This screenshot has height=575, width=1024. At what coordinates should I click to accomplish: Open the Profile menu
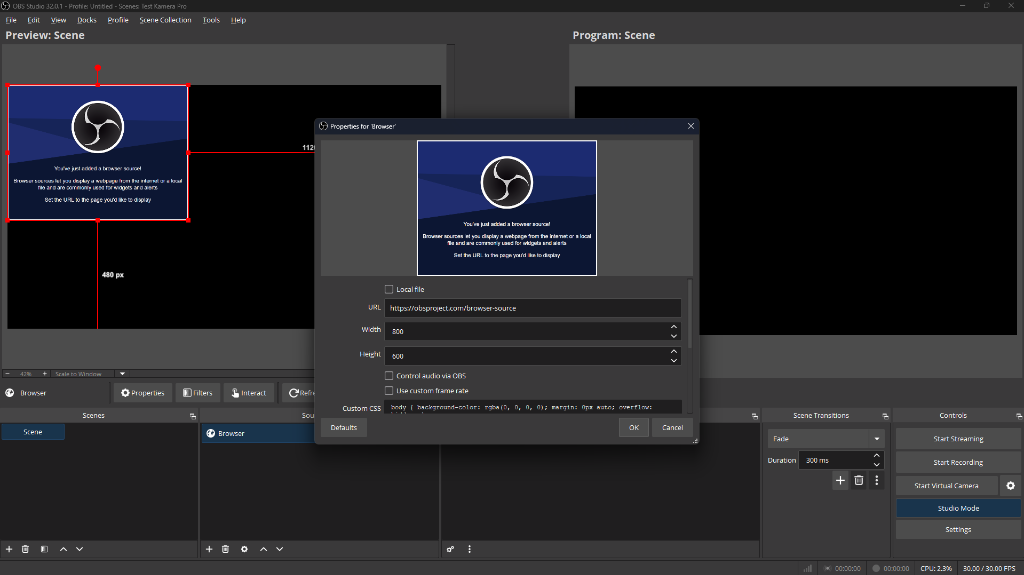pyautogui.click(x=118, y=20)
